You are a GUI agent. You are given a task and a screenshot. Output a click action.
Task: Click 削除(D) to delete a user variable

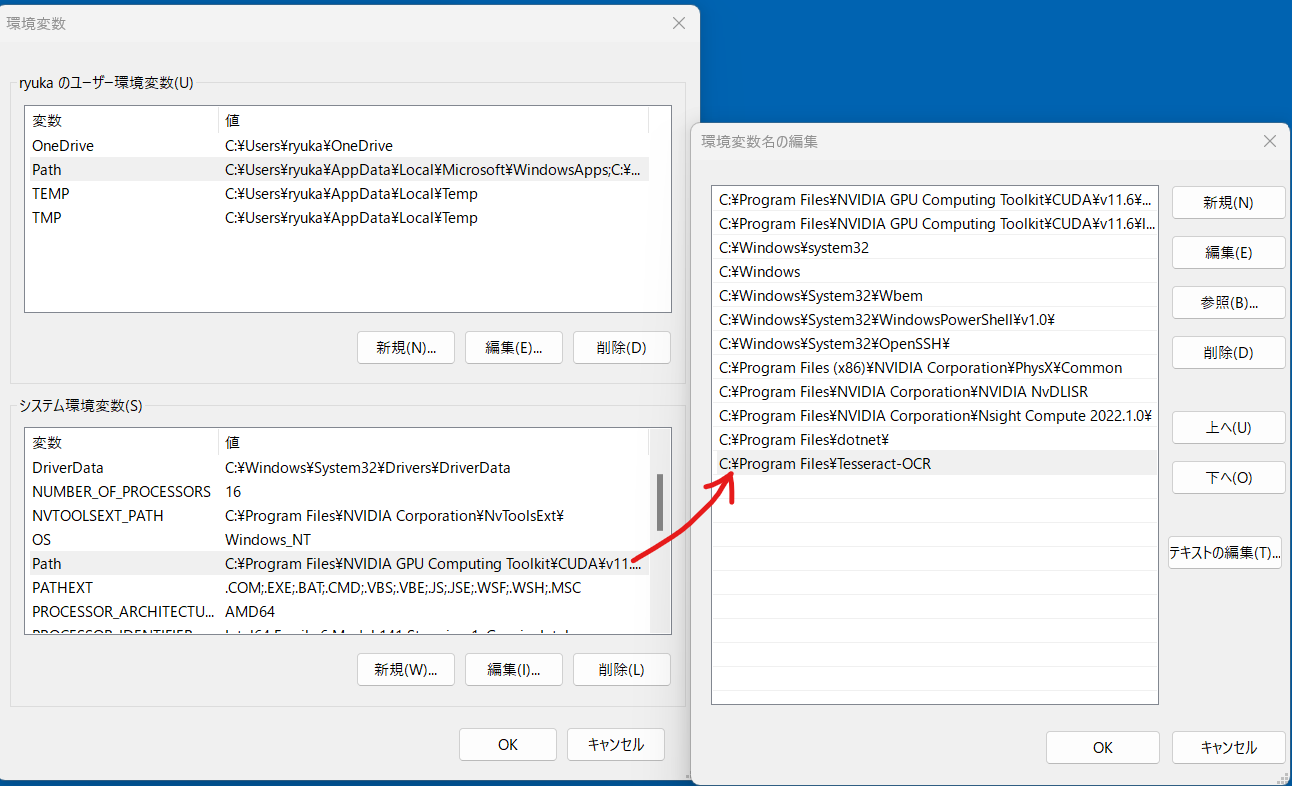pos(621,347)
